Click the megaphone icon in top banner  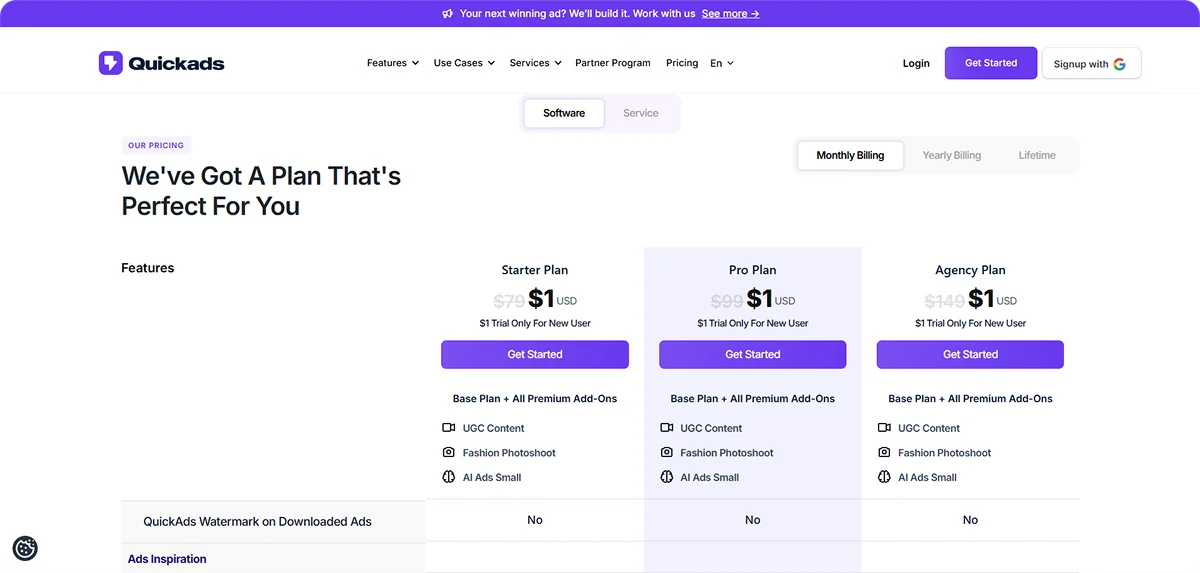447,14
